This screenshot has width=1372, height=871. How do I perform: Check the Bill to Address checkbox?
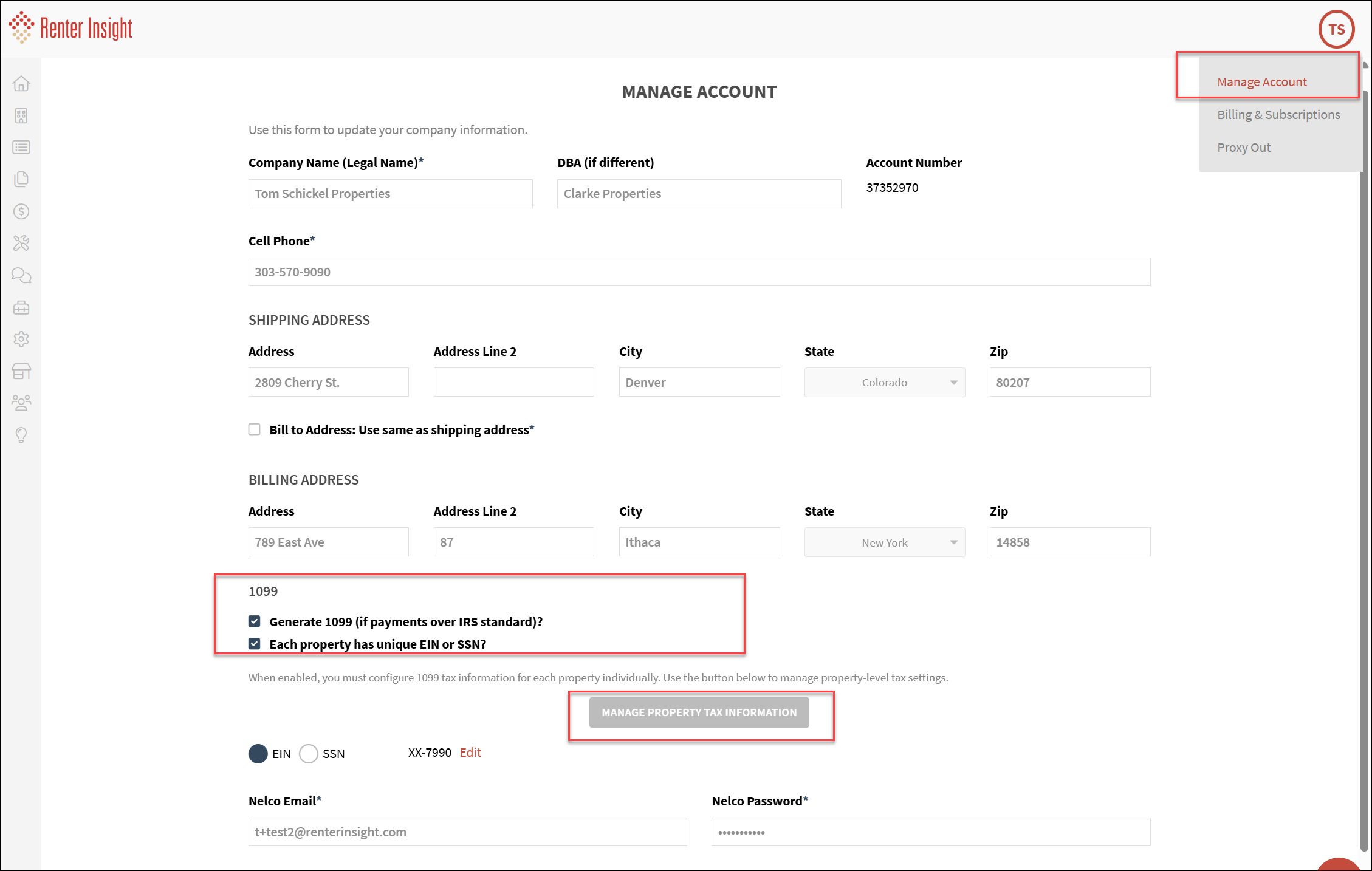pos(255,429)
